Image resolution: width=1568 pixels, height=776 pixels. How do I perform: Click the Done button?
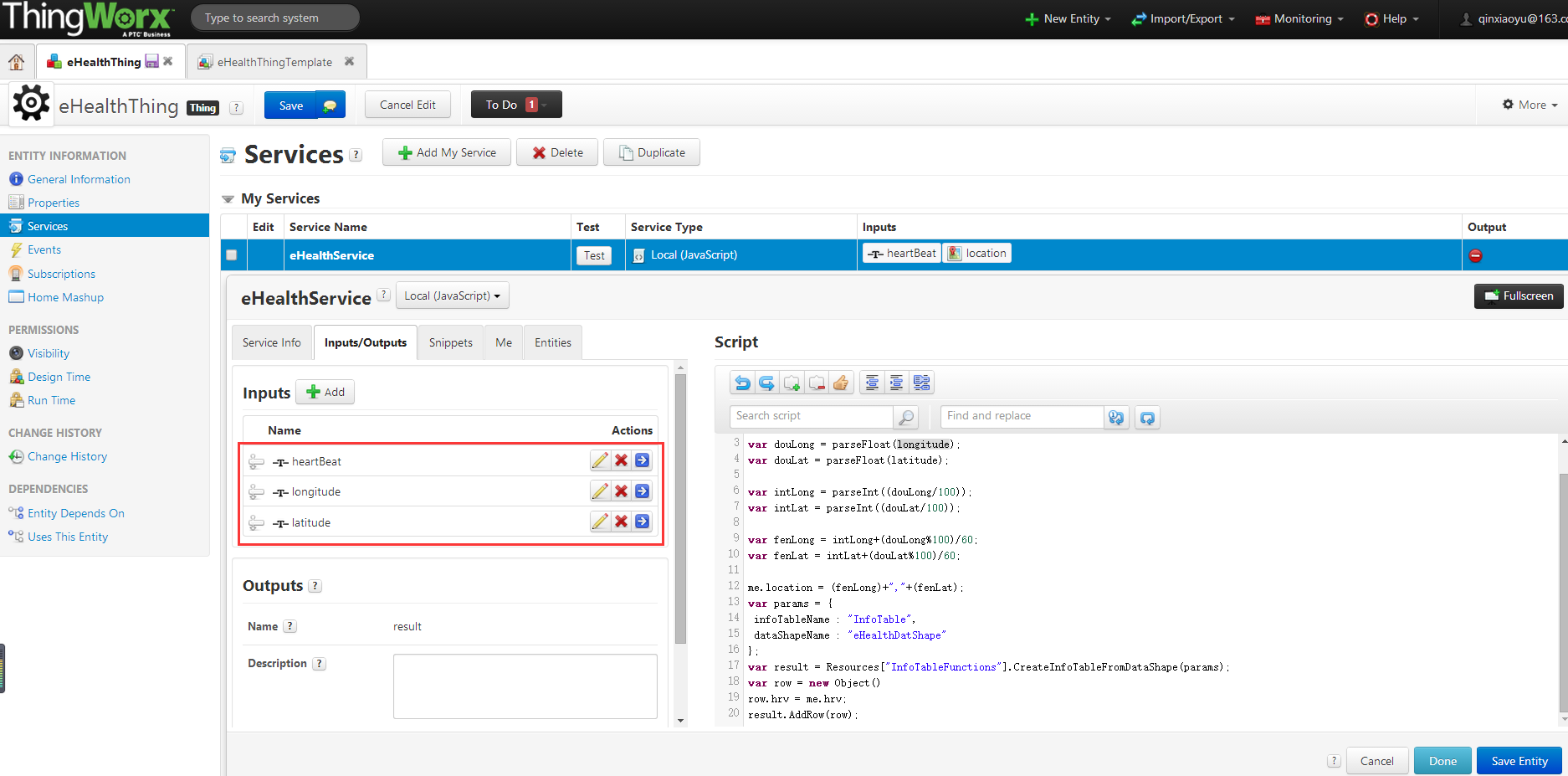1442,761
